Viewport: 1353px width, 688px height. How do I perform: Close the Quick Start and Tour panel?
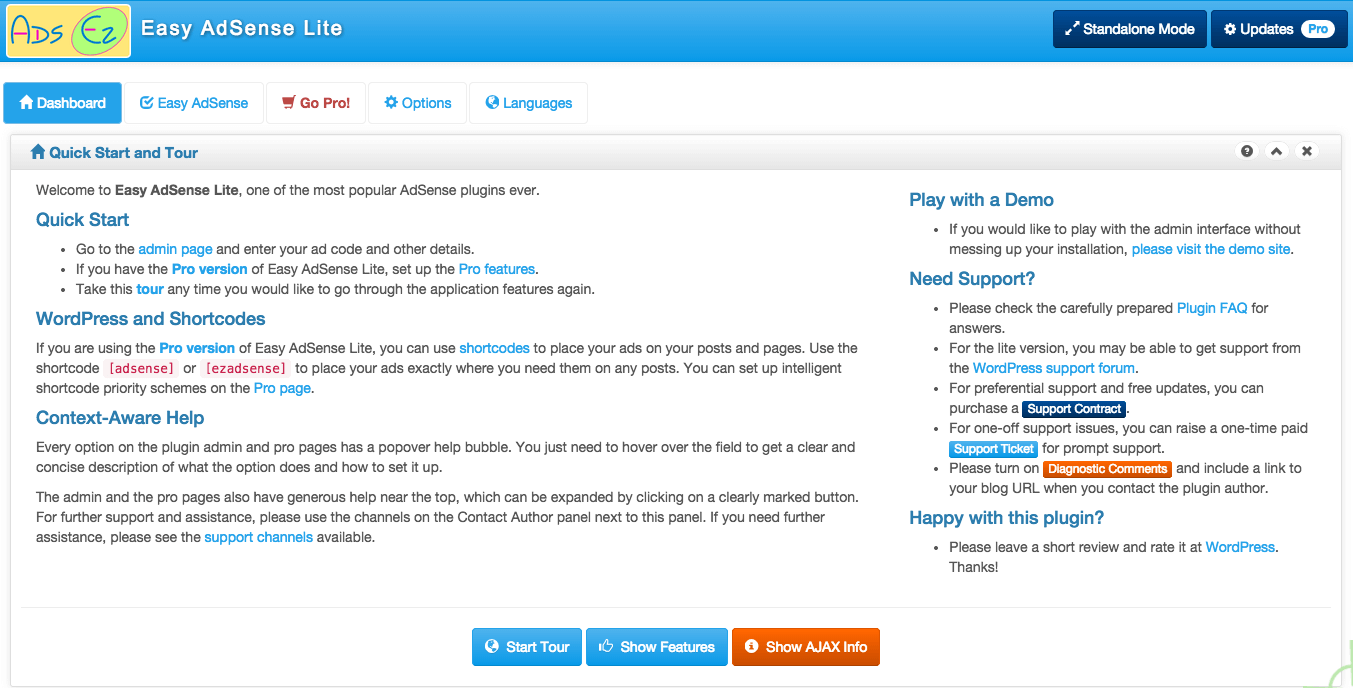click(x=1306, y=151)
